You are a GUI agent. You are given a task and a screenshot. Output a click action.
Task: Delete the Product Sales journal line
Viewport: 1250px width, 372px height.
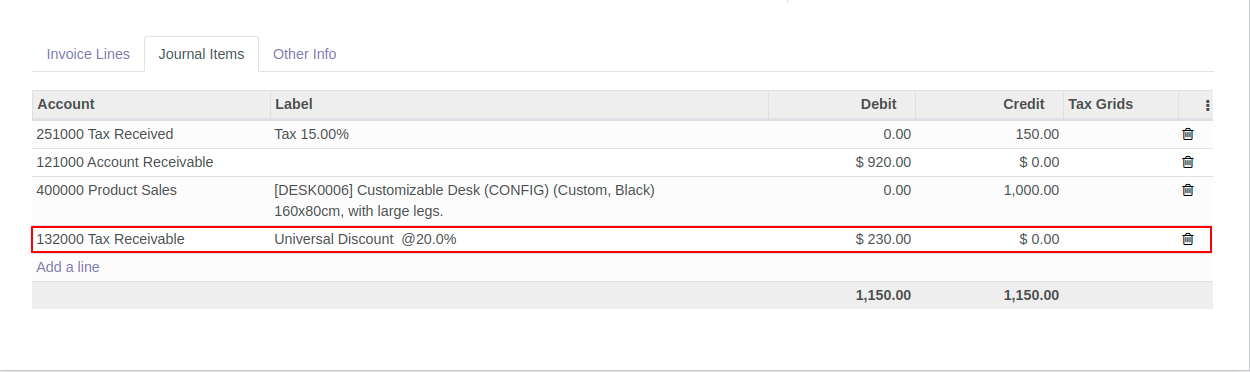click(1188, 190)
